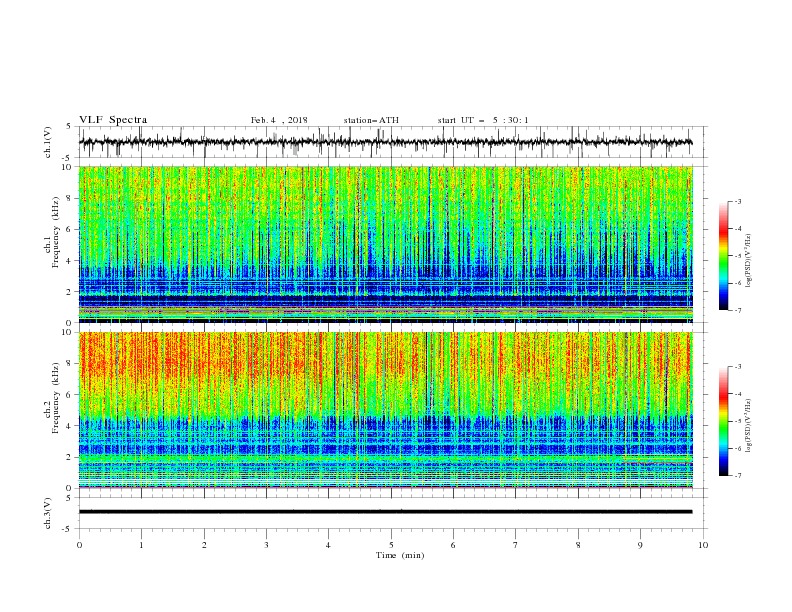The width and height of the screenshot is (792, 612).
Task: Click the 'ch.3(V)' axis label
Action: (48, 513)
